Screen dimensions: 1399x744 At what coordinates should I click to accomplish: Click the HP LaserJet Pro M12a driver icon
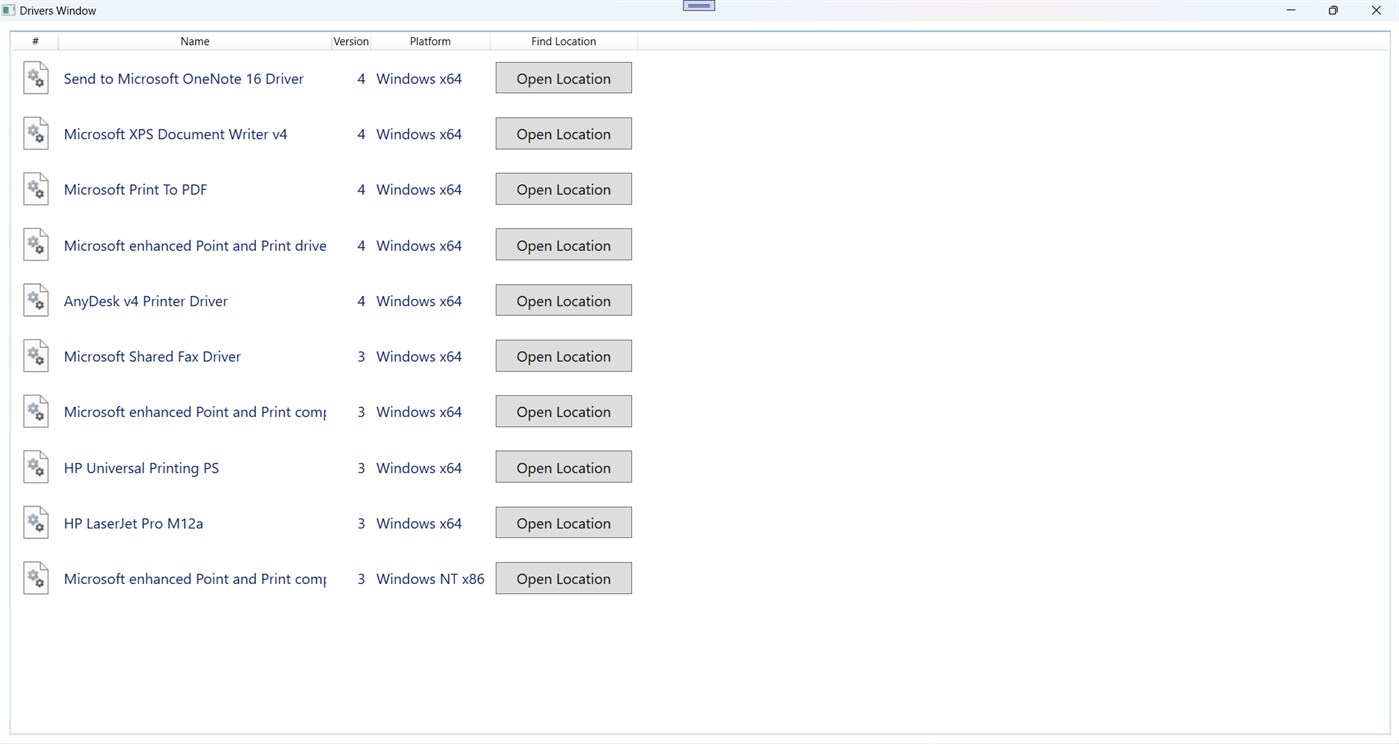click(x=35, y=522)
